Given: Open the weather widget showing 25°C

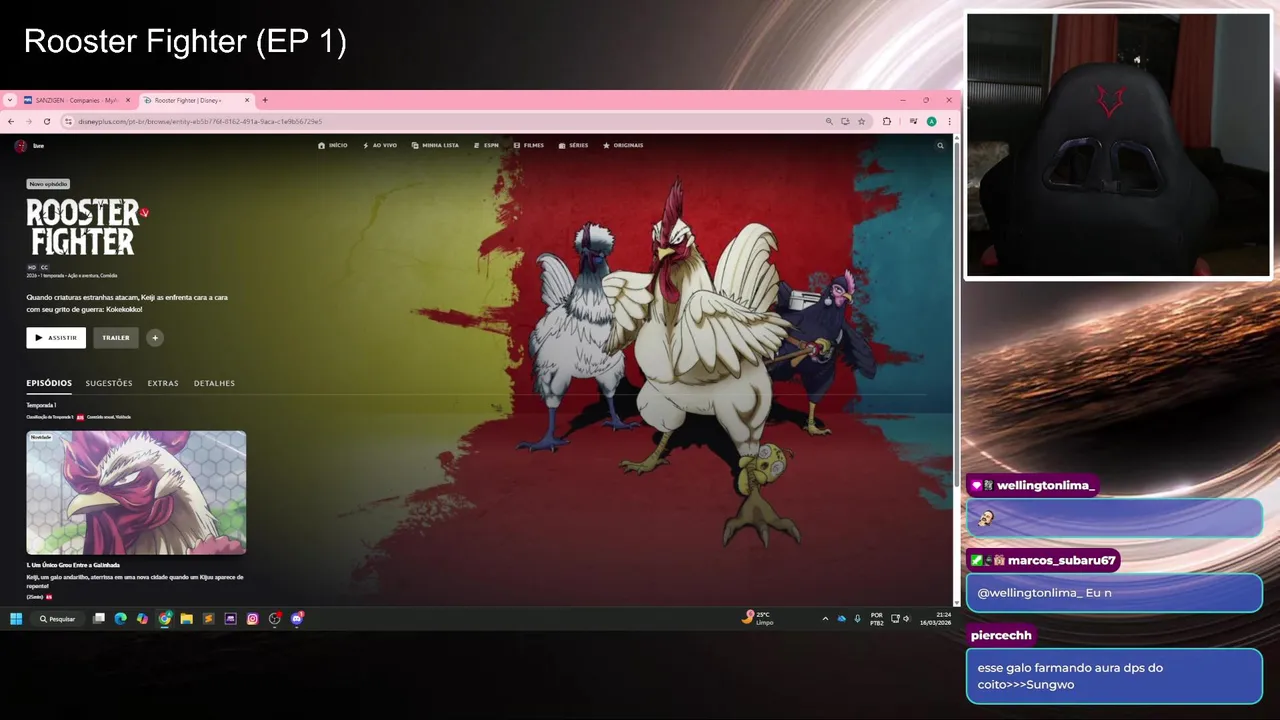Looking at the screenshot, I should point(759,618).
